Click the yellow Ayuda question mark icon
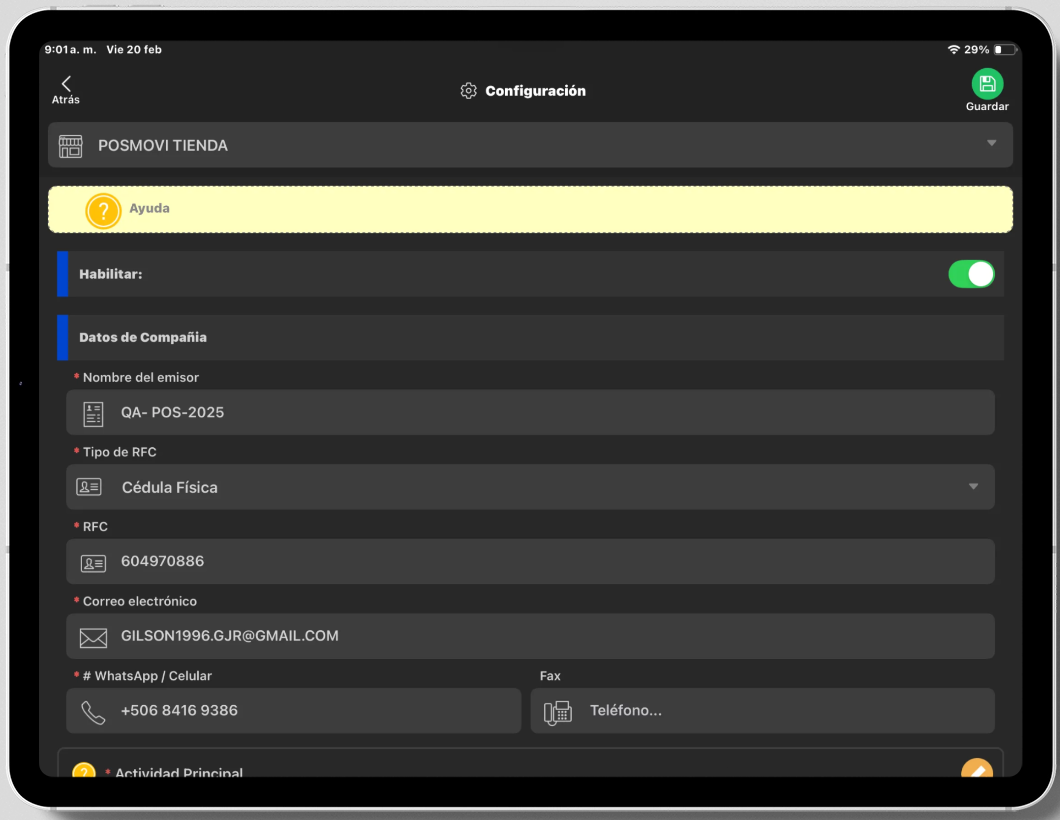This screenshot has width=1060, height=820. (103, 210)
